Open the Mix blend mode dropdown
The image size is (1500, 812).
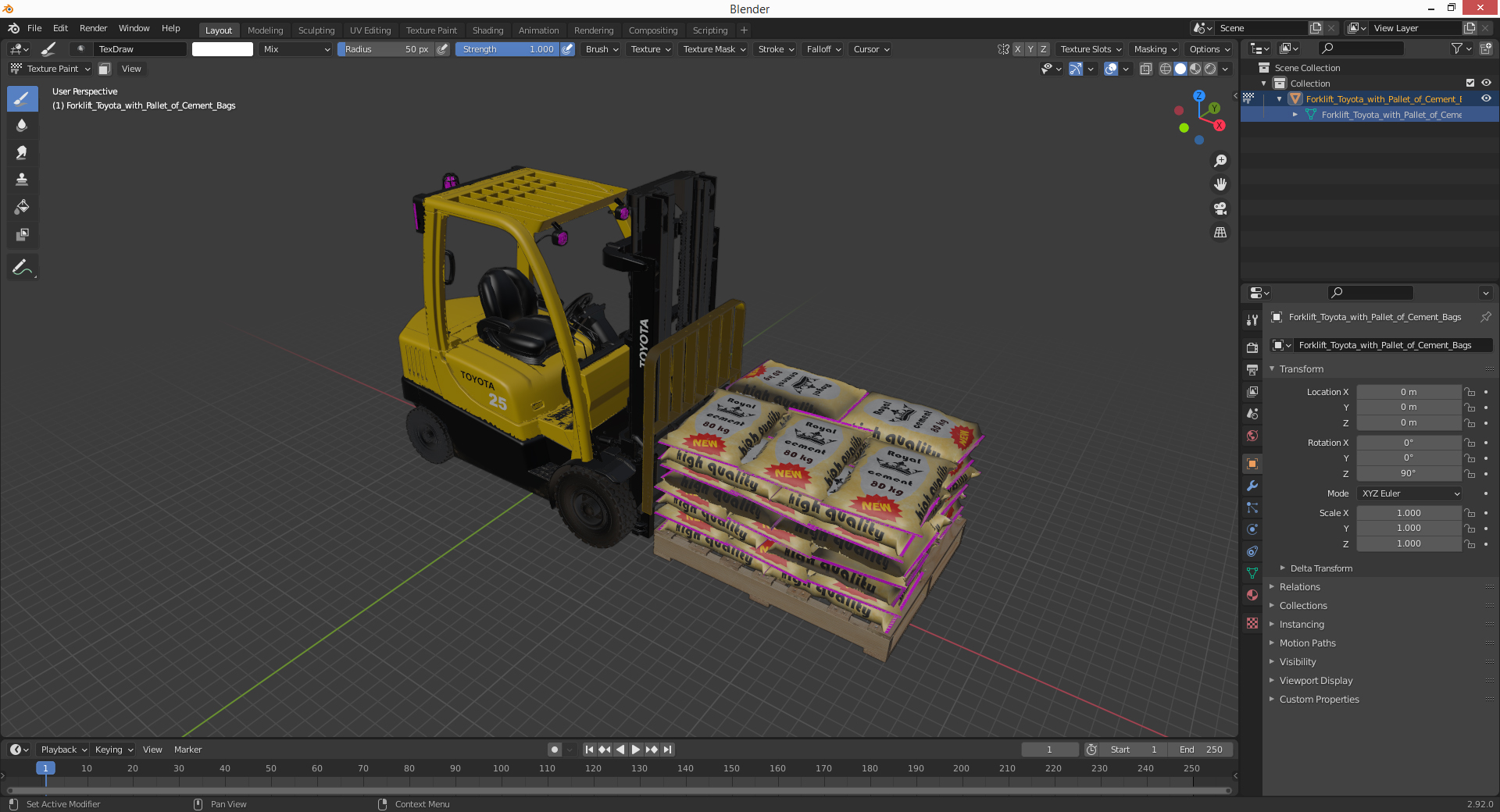click(x=296, y=49)
